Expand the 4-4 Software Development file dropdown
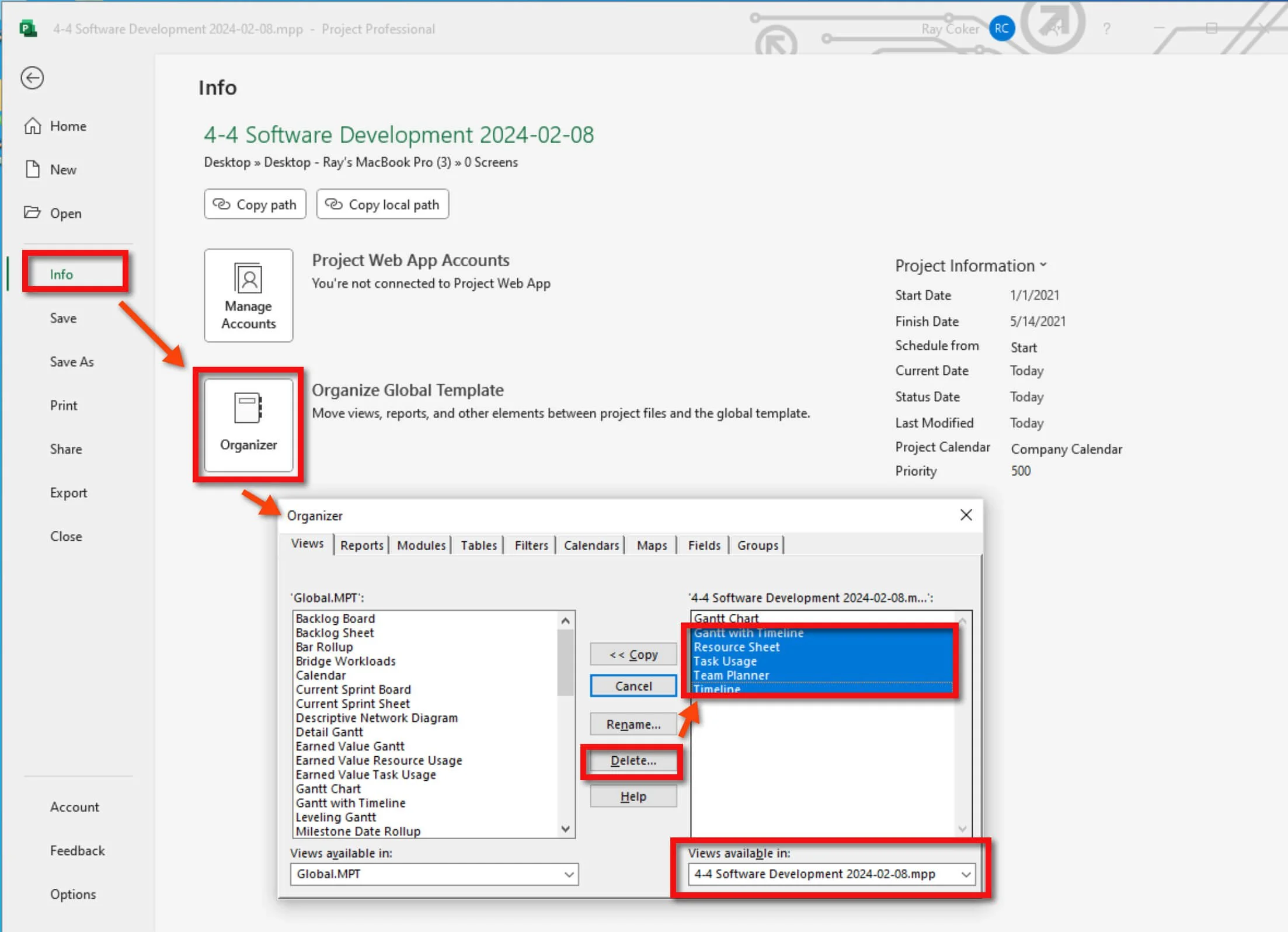 tap(965, 874)
